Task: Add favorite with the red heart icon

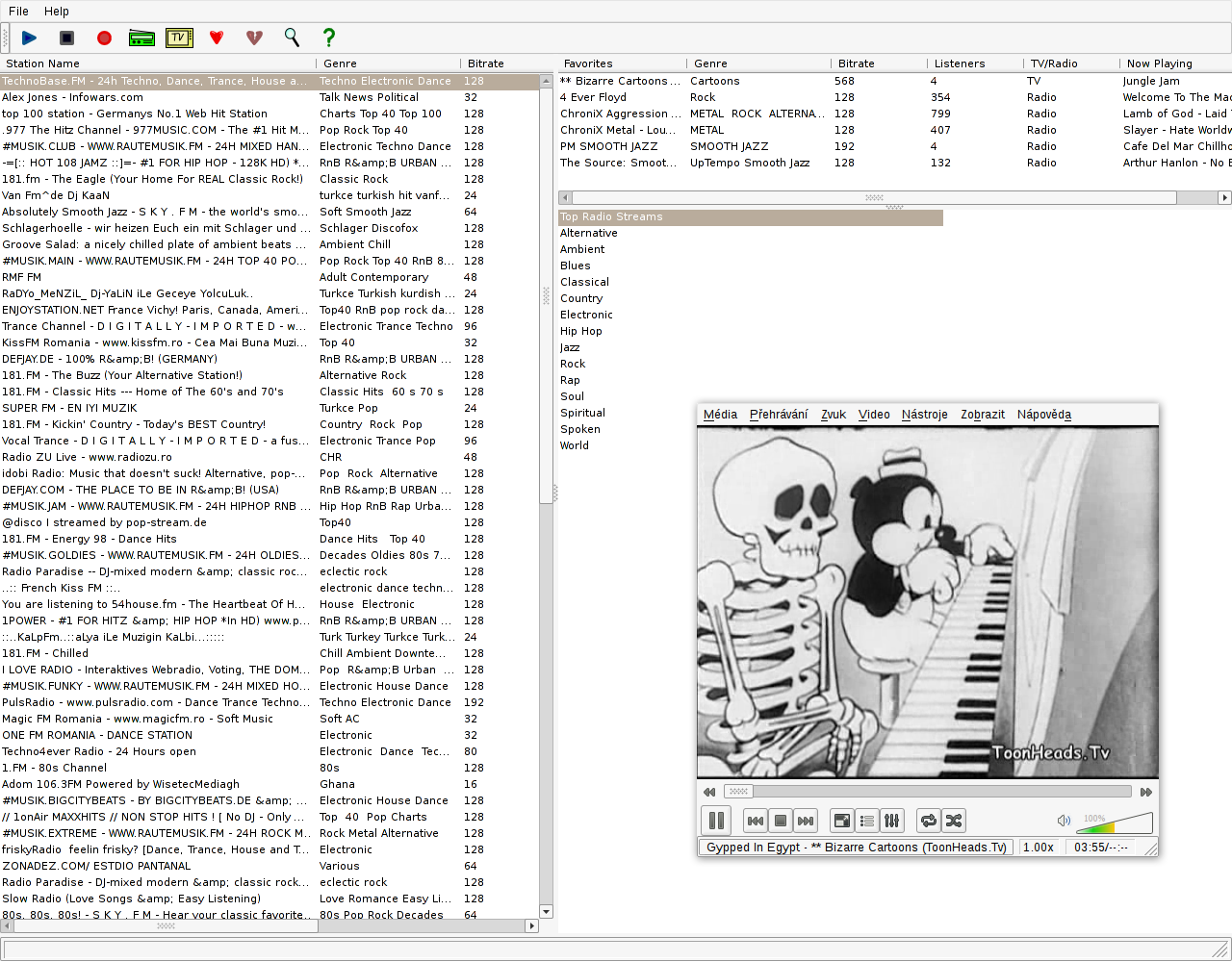Action: (x=217, y=38)
